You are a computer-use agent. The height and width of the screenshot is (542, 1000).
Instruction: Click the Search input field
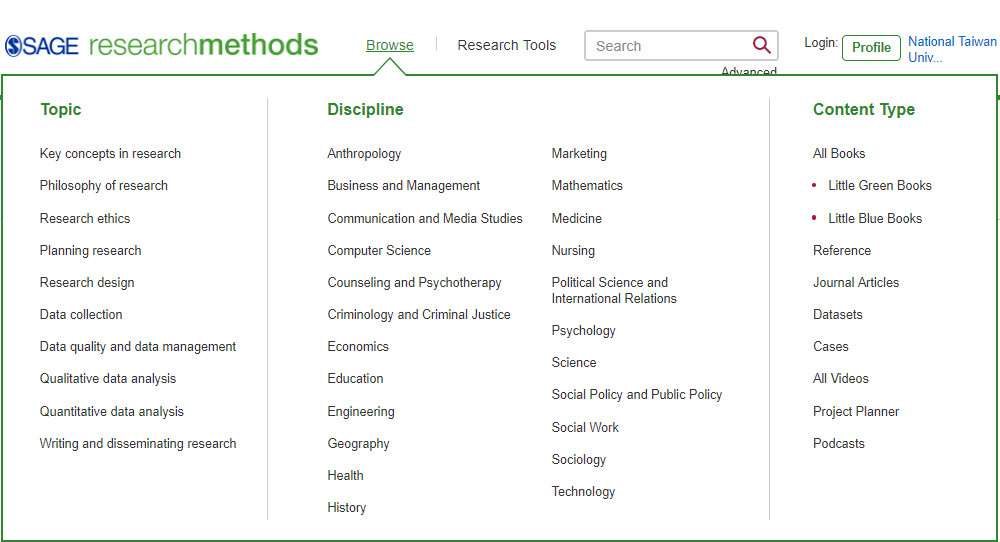coord(668,46)
